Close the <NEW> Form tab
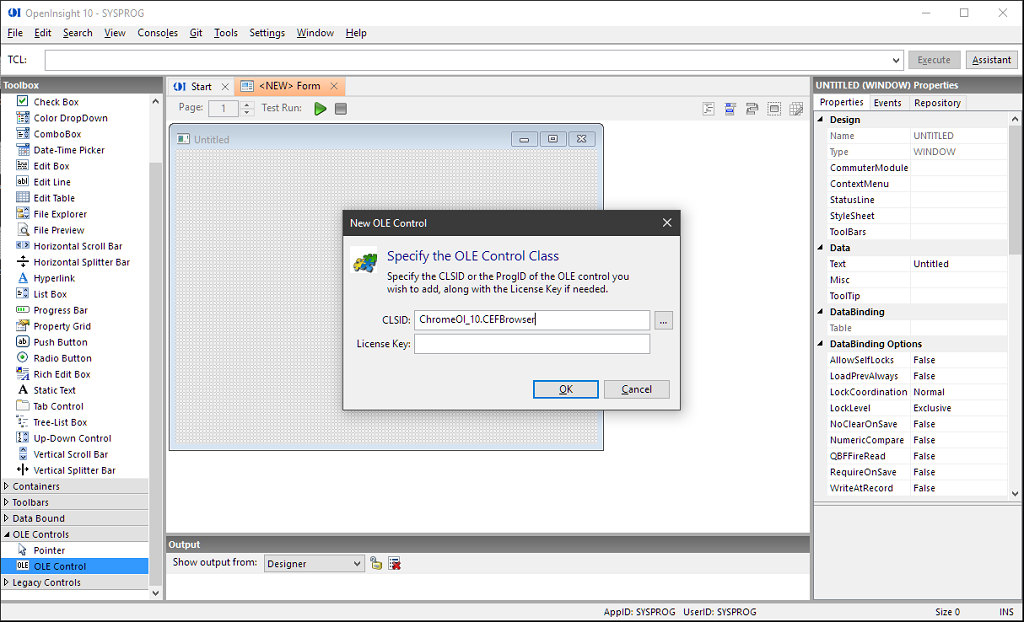The height and width of the screenshot is (622, 1024). tap(334, 86)
